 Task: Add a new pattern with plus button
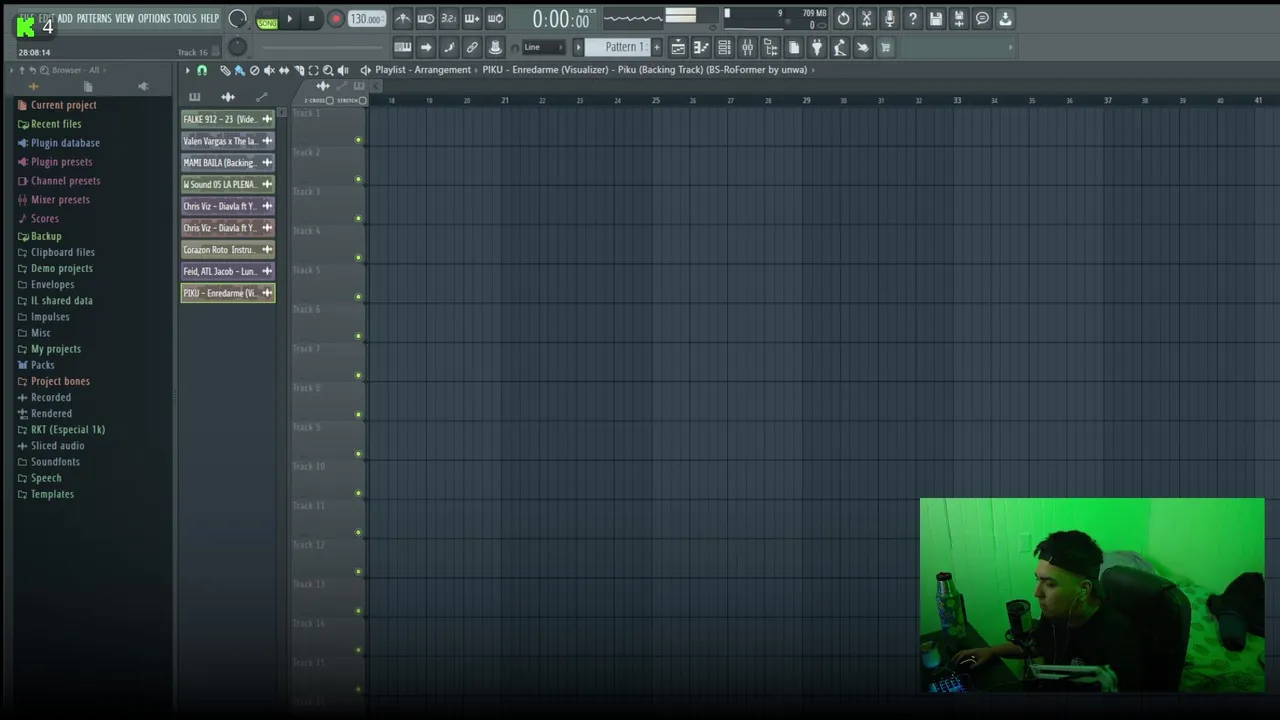pyautogui.click(x=656, y=47)
